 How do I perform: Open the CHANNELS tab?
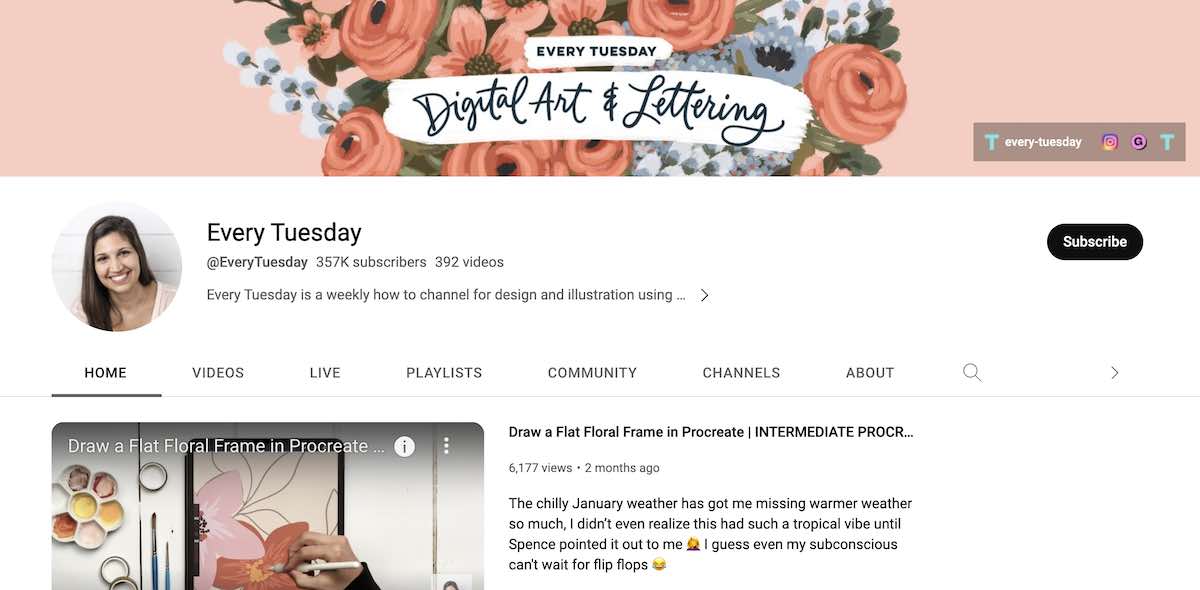click(x=741, y=373)
